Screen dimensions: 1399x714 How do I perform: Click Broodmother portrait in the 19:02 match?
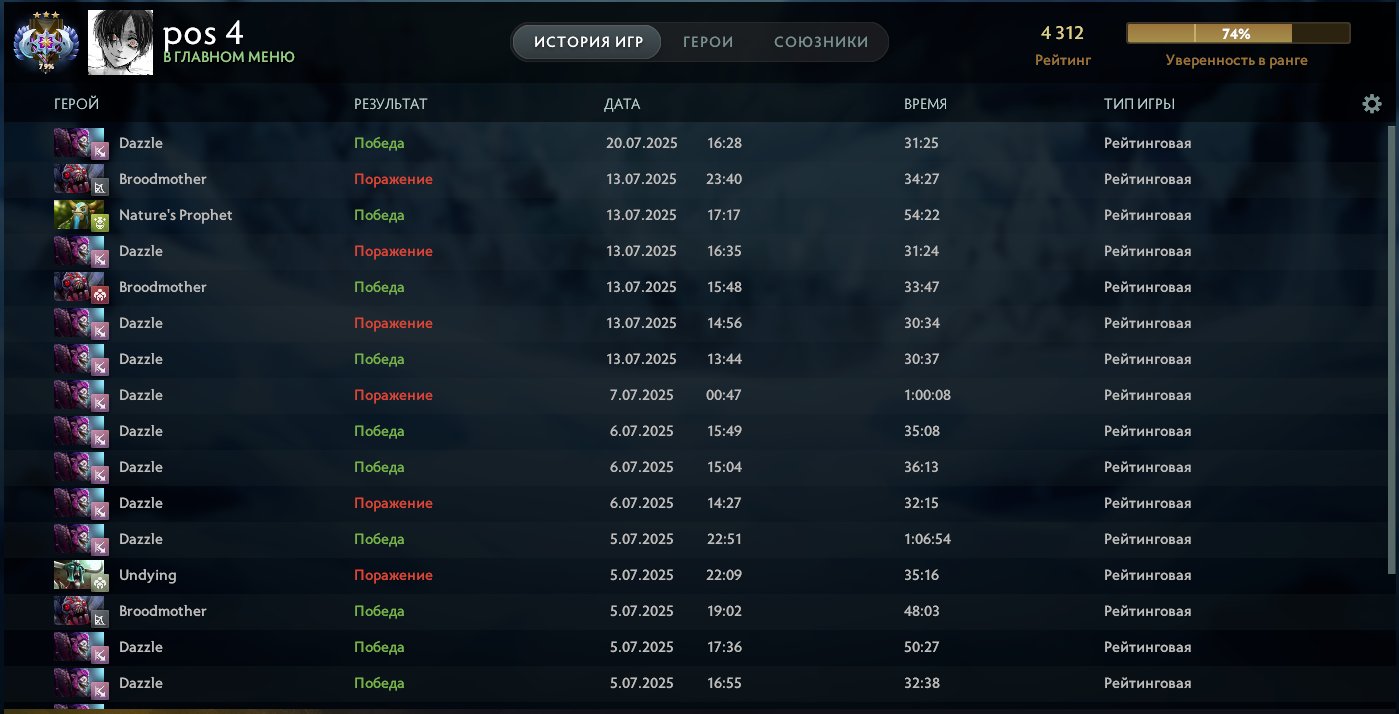(80, 611)
